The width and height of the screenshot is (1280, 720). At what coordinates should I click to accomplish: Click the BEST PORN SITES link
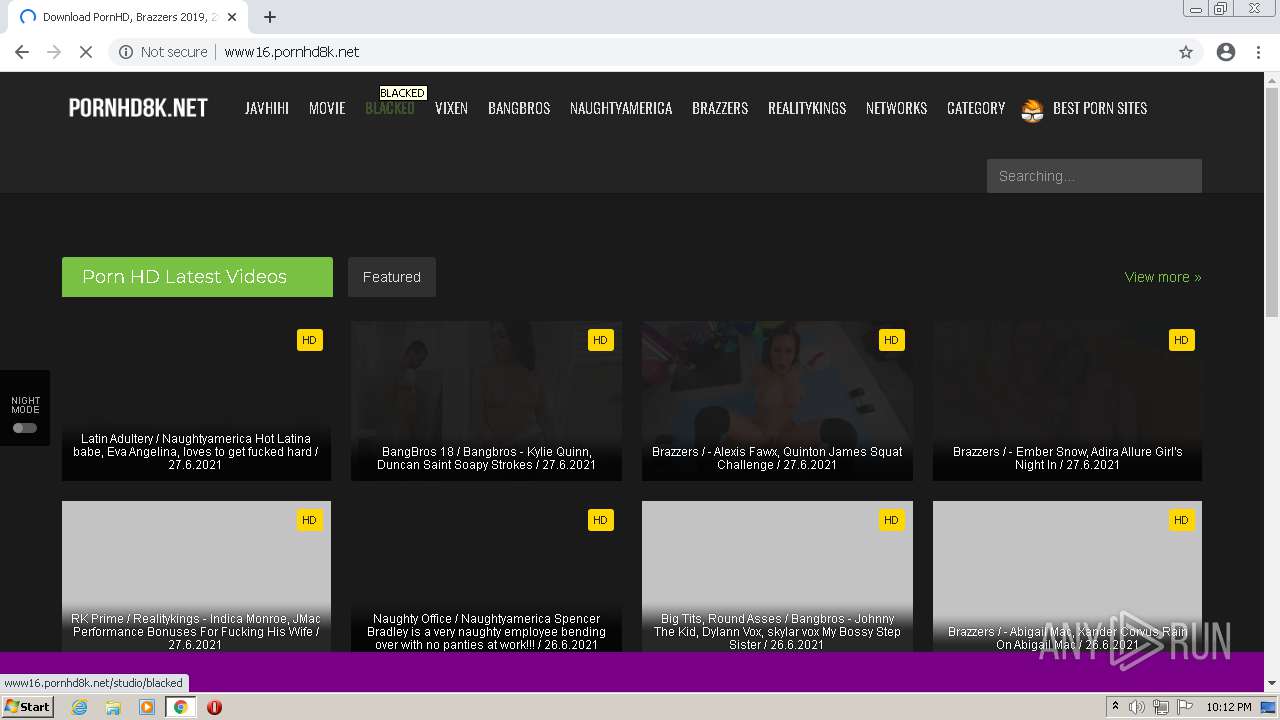1100,108
